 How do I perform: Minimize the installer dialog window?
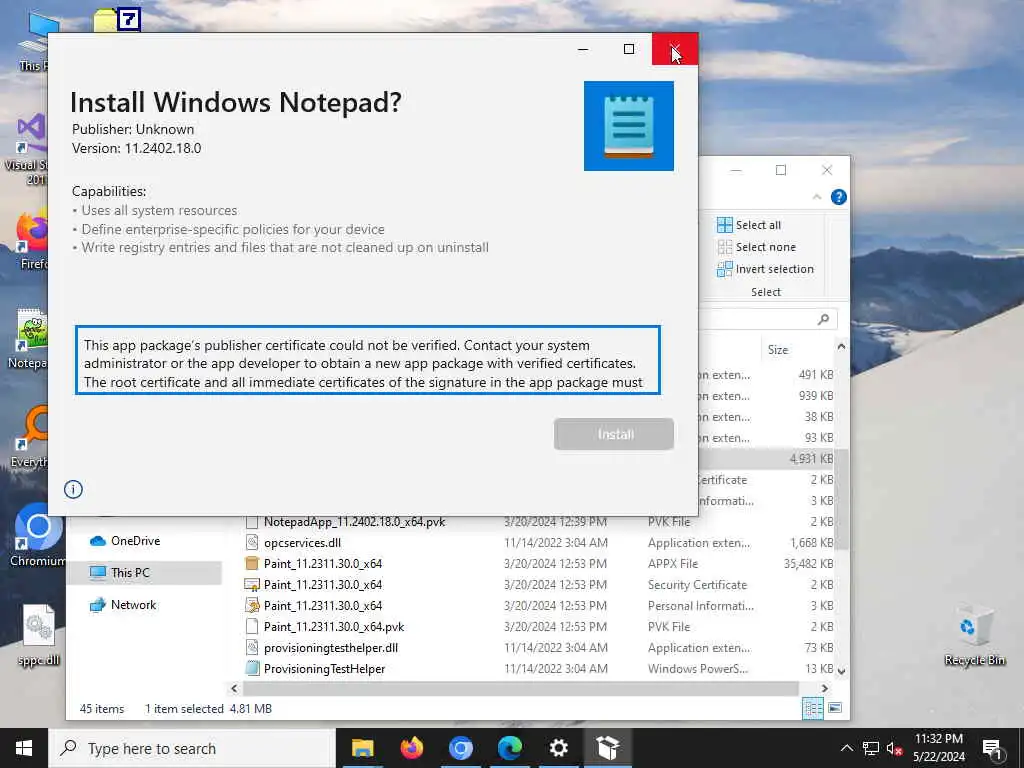pos(583,49)
